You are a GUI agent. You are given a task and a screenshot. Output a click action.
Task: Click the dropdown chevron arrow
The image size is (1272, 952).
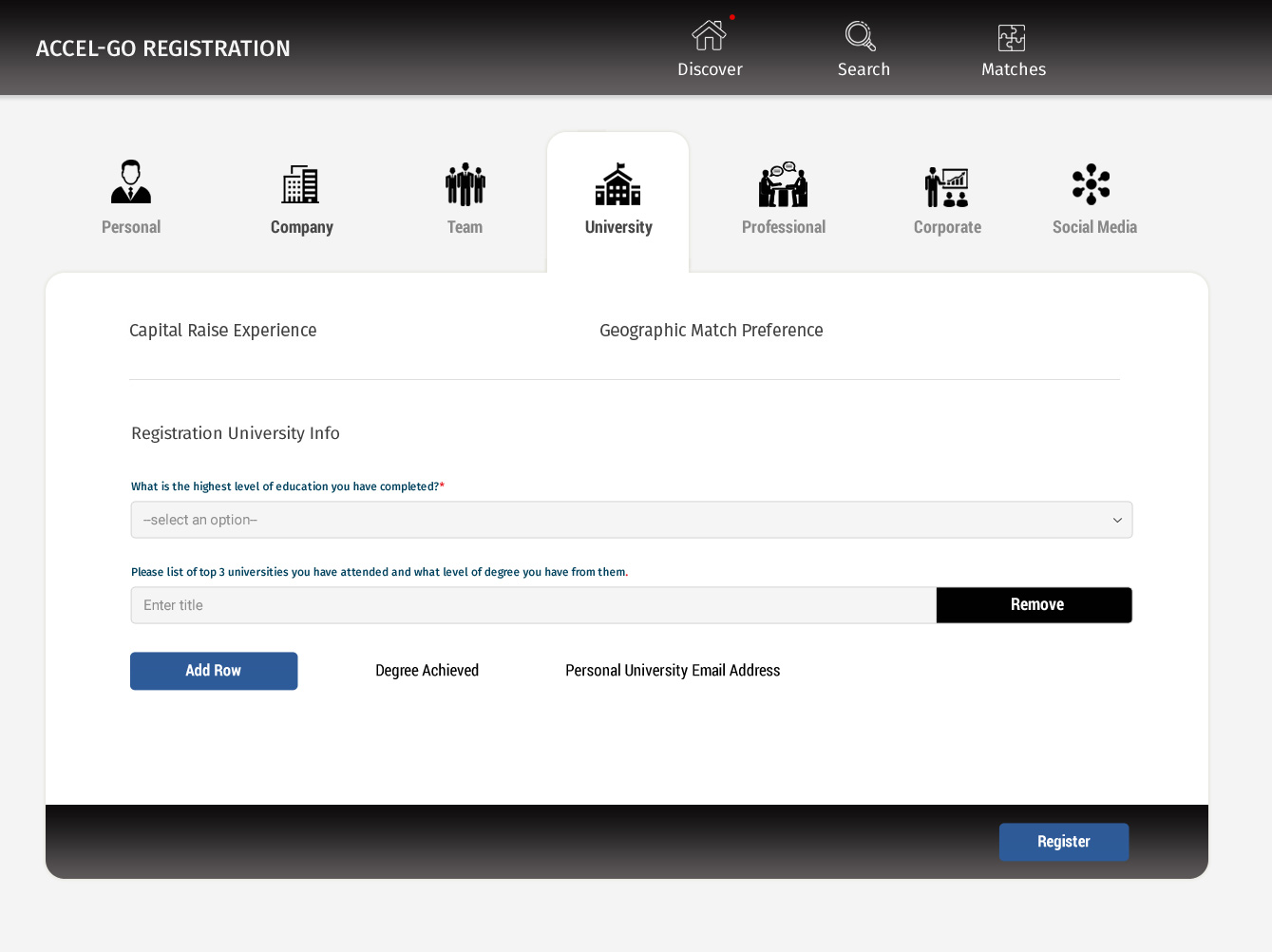(x=1117, y=520)
